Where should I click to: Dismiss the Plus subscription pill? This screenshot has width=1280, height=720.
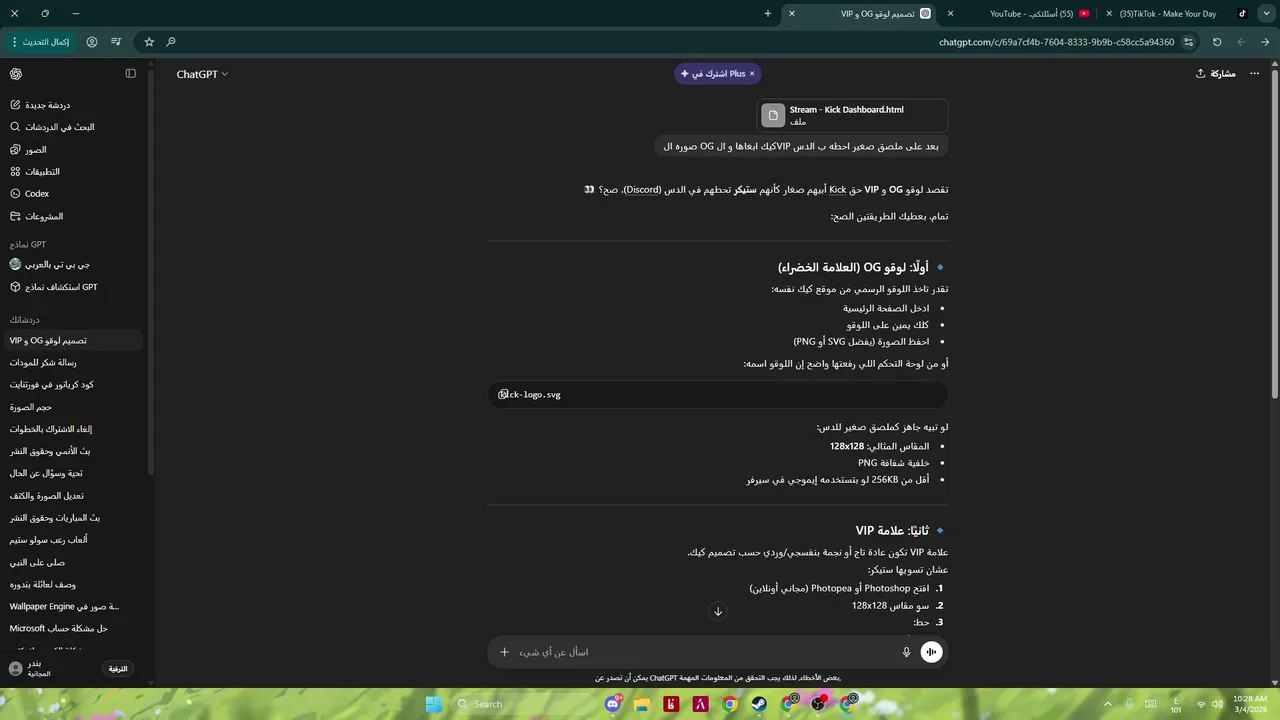point(752,74)
